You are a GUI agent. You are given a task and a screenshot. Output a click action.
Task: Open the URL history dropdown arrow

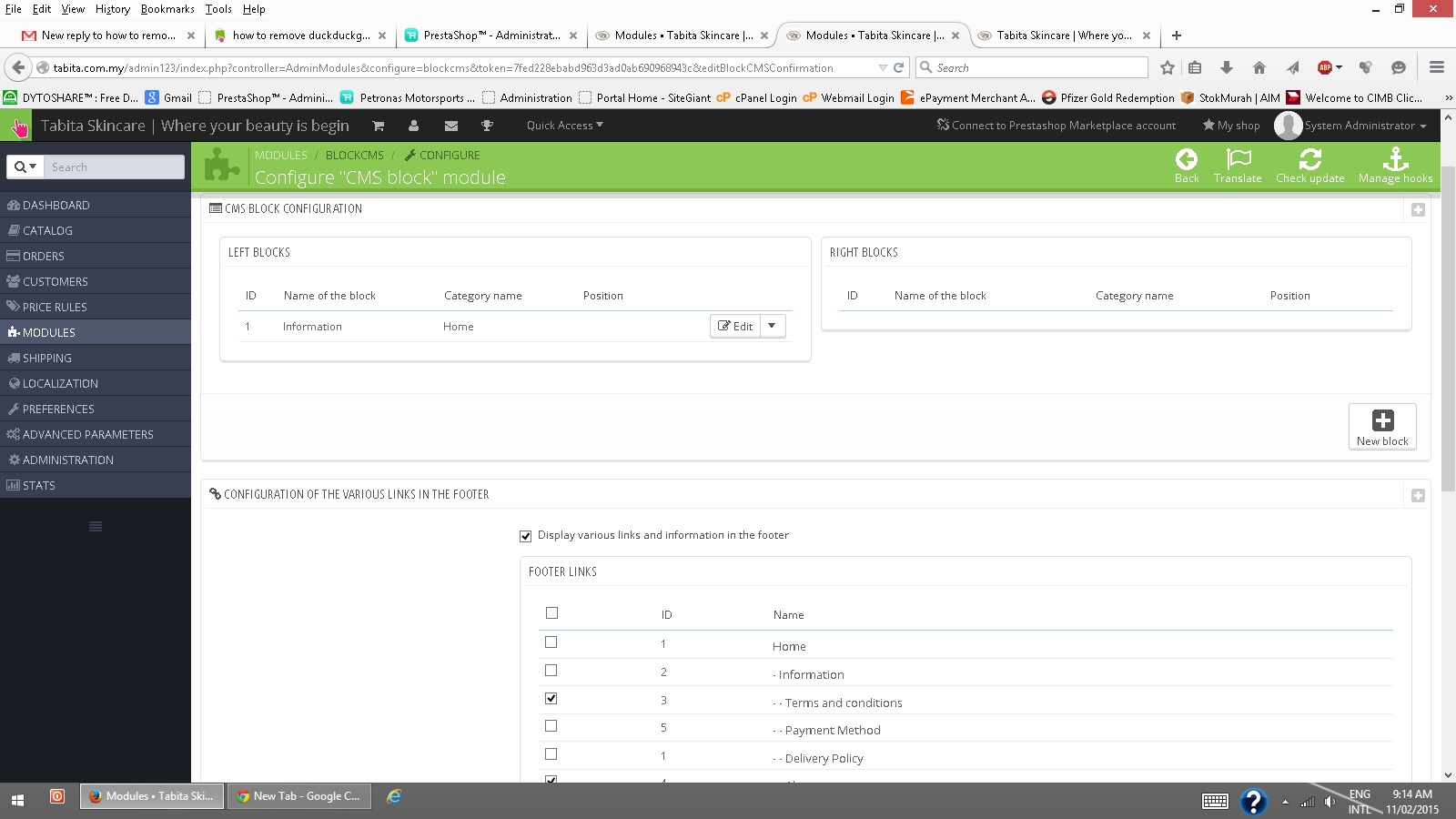882,67
